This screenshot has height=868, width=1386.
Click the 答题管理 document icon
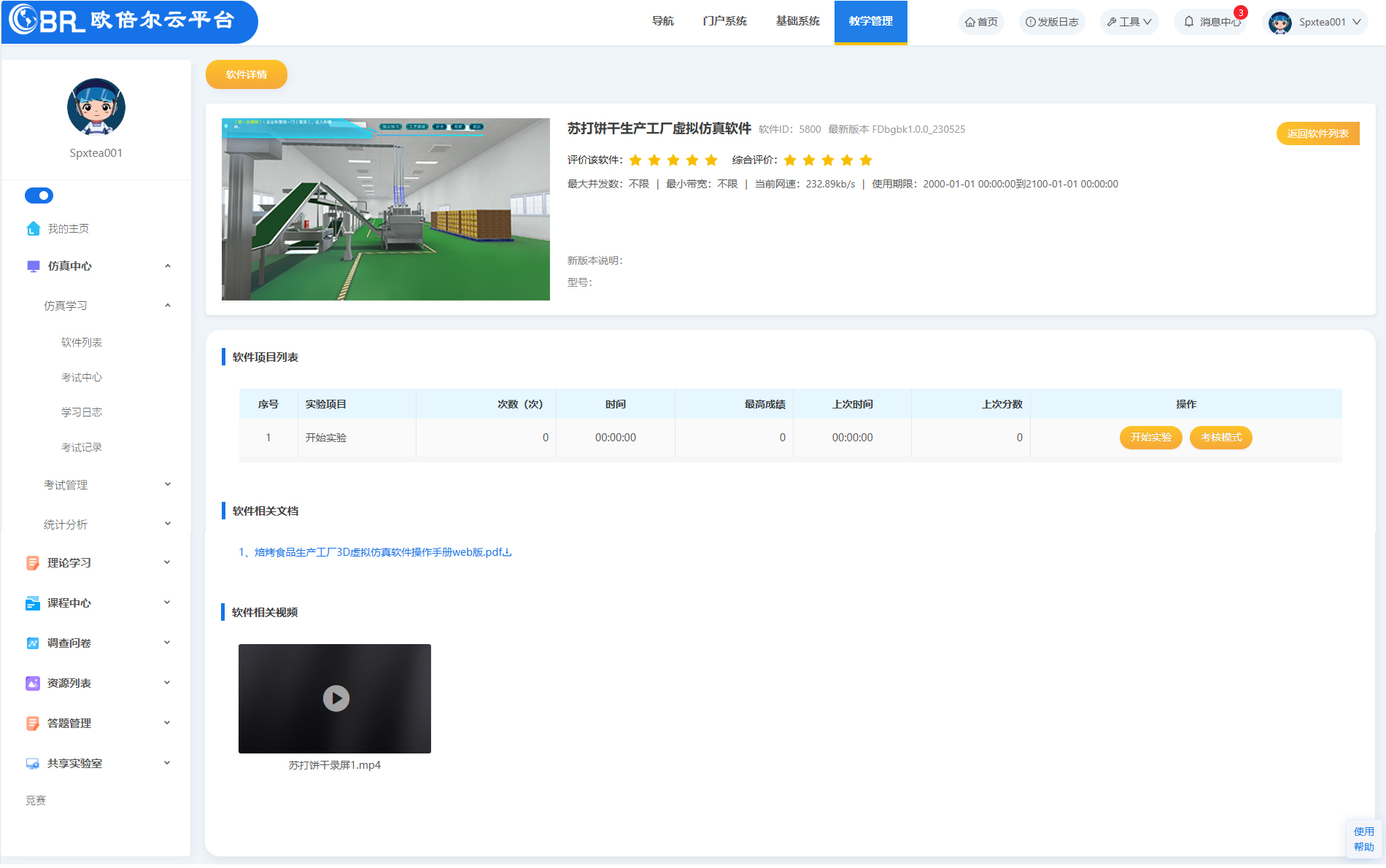pos(33,724)
